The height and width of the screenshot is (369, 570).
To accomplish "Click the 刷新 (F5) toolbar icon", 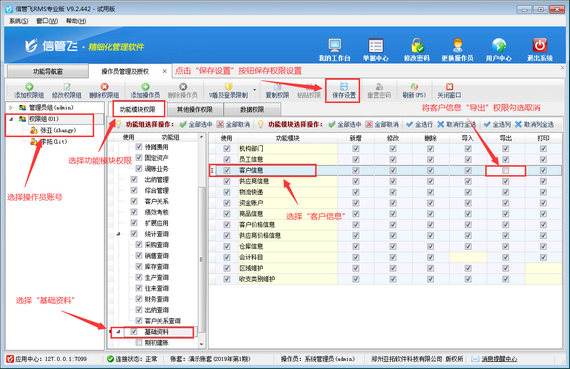I will tap(414, 87).
